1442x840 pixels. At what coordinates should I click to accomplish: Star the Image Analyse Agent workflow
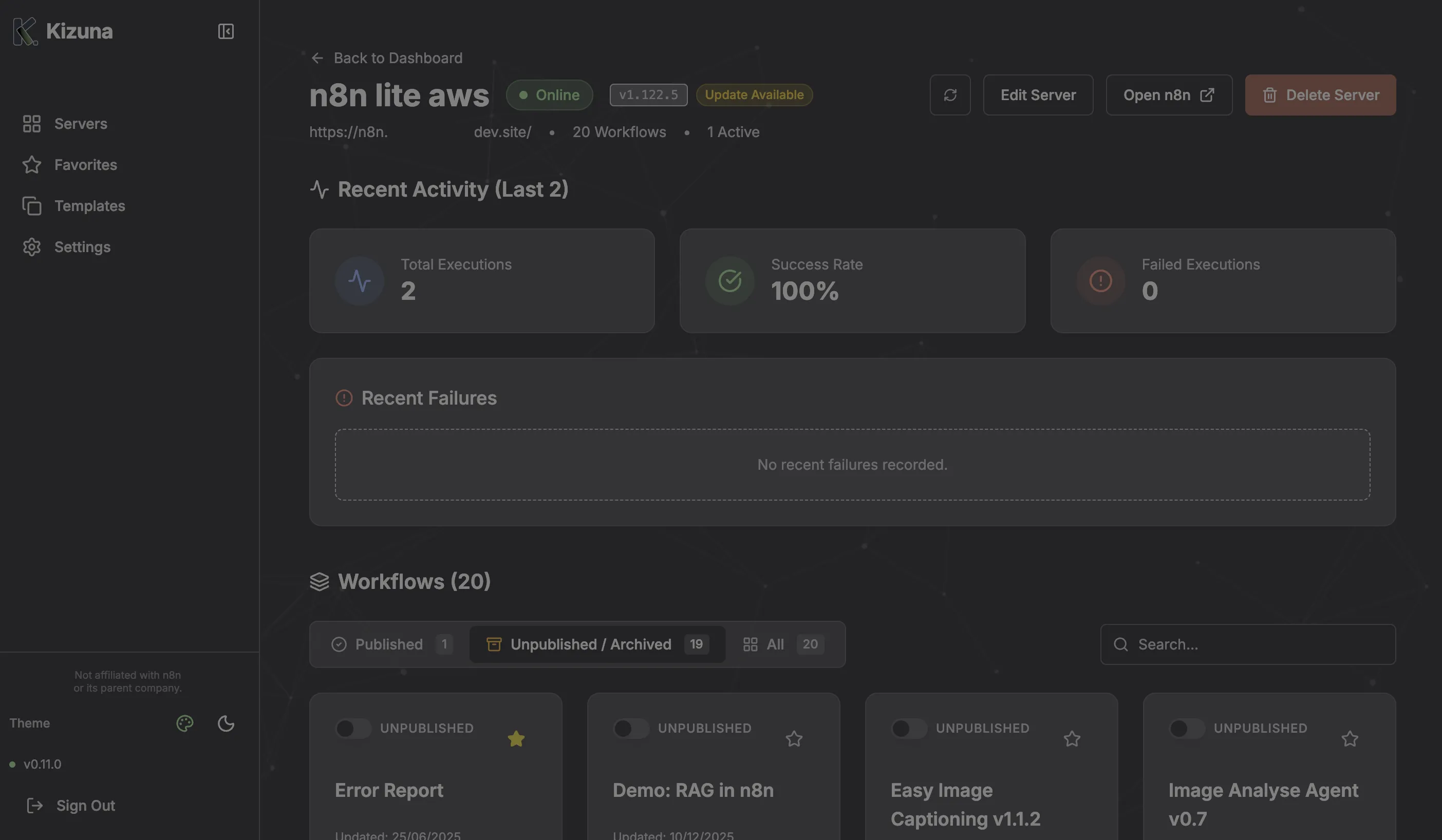click(1350, 739)
